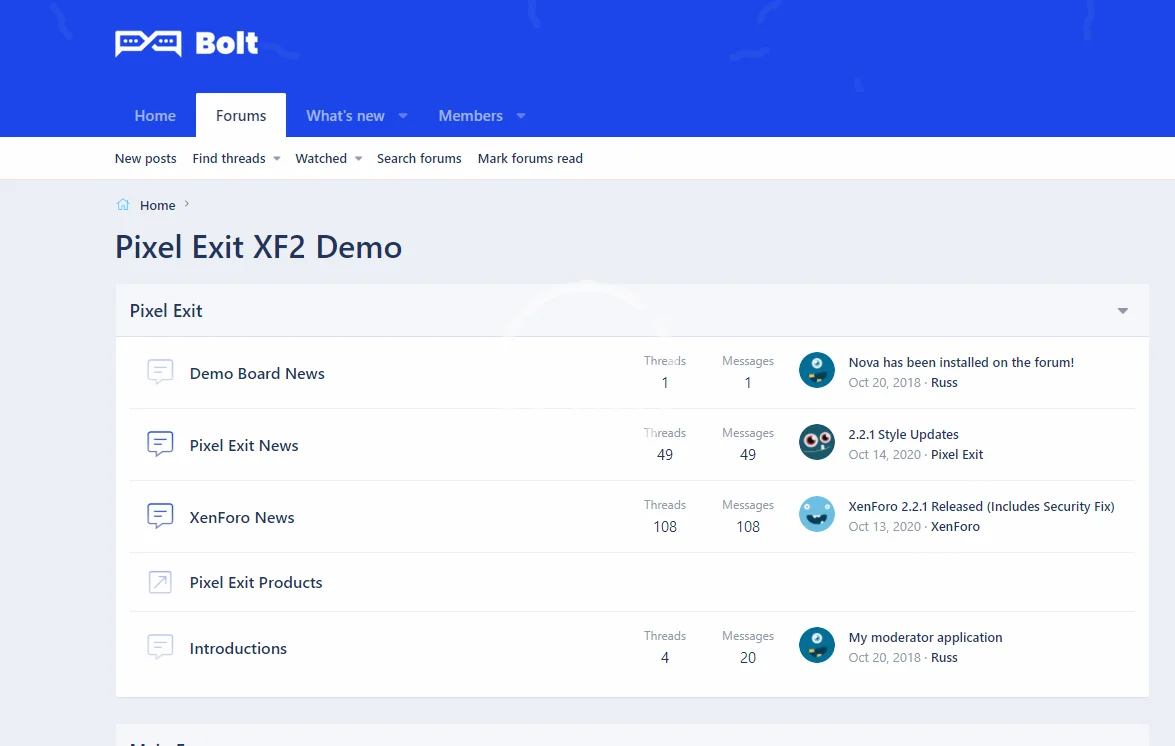The width and height of the screenshot is (1175, 746).
Task: Click the Demo Board News forum icon
Action: tap(160, 373)
